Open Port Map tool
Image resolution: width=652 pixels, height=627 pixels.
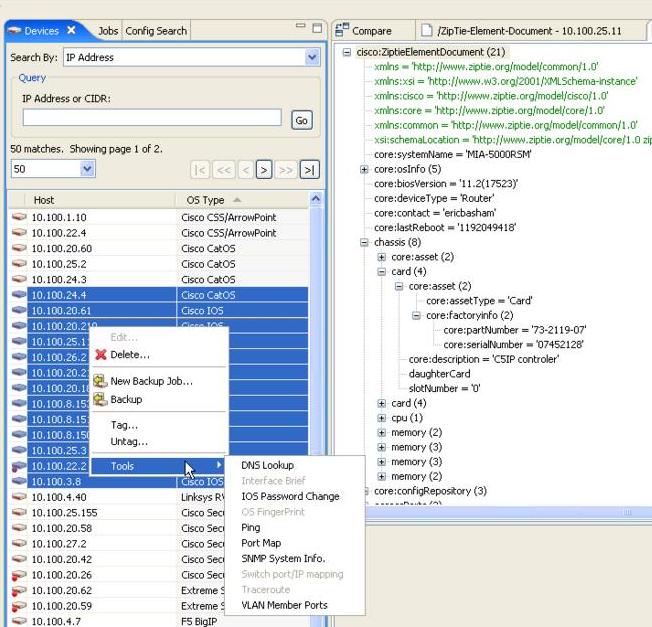pos(294,543)
